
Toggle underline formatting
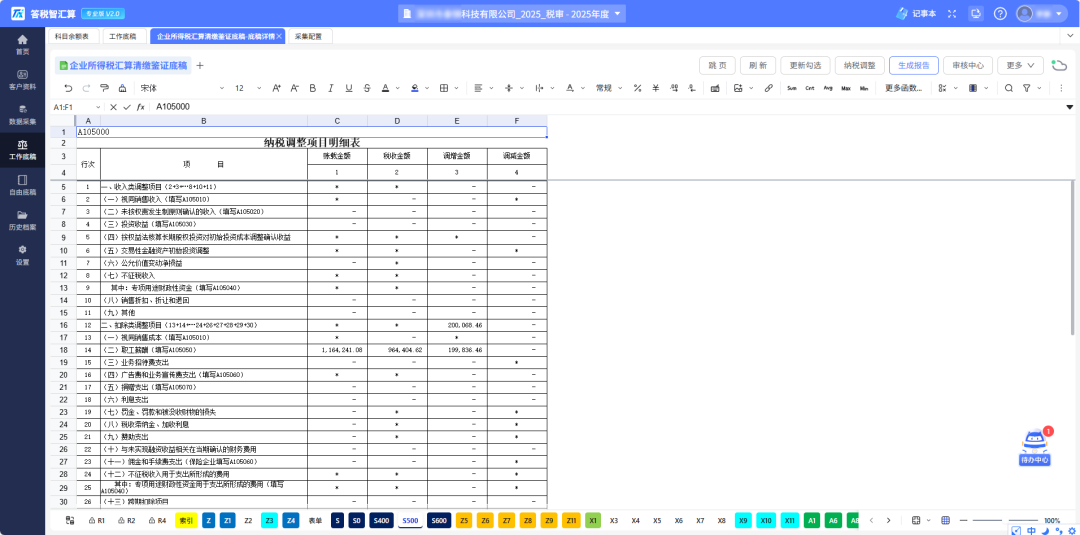pos(349,88)
